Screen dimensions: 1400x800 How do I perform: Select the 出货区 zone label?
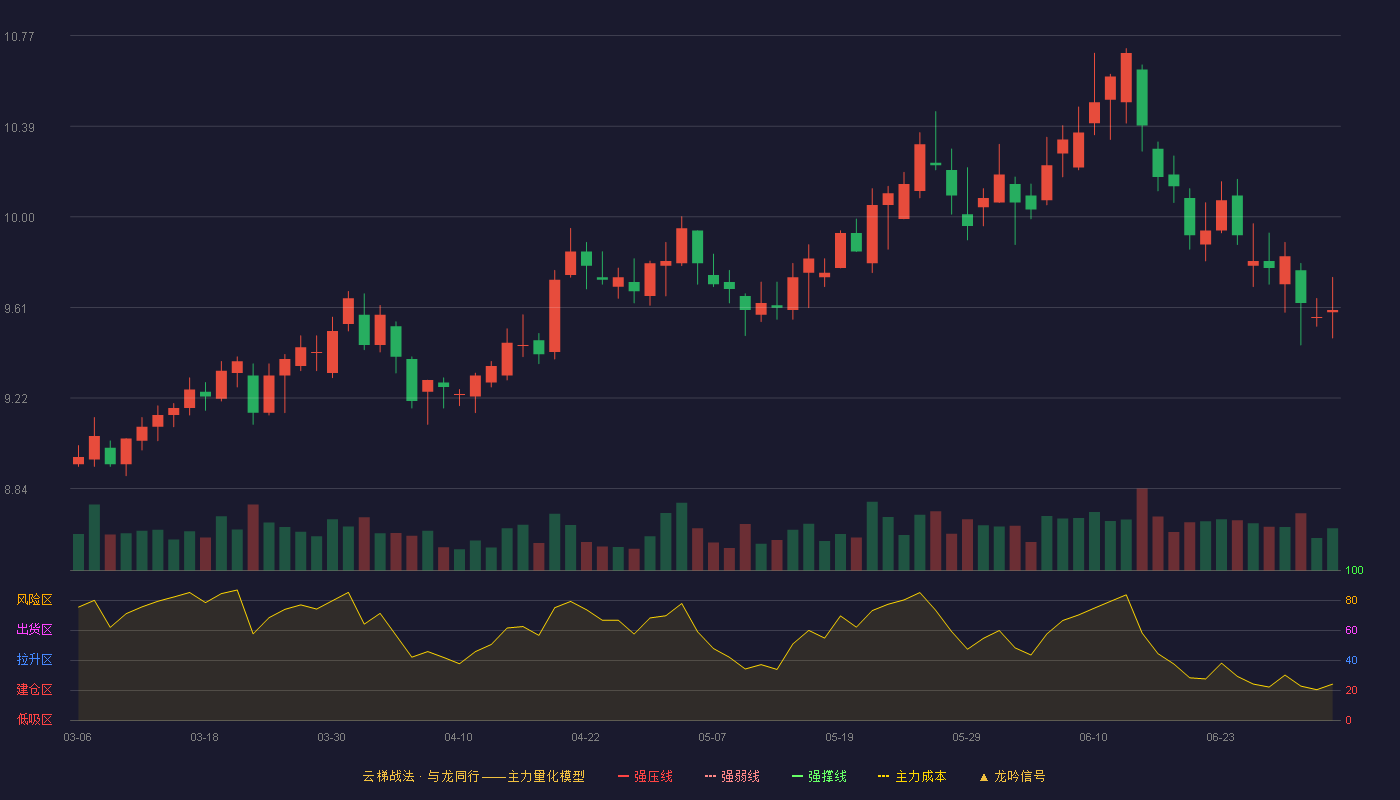click(34, 630)
